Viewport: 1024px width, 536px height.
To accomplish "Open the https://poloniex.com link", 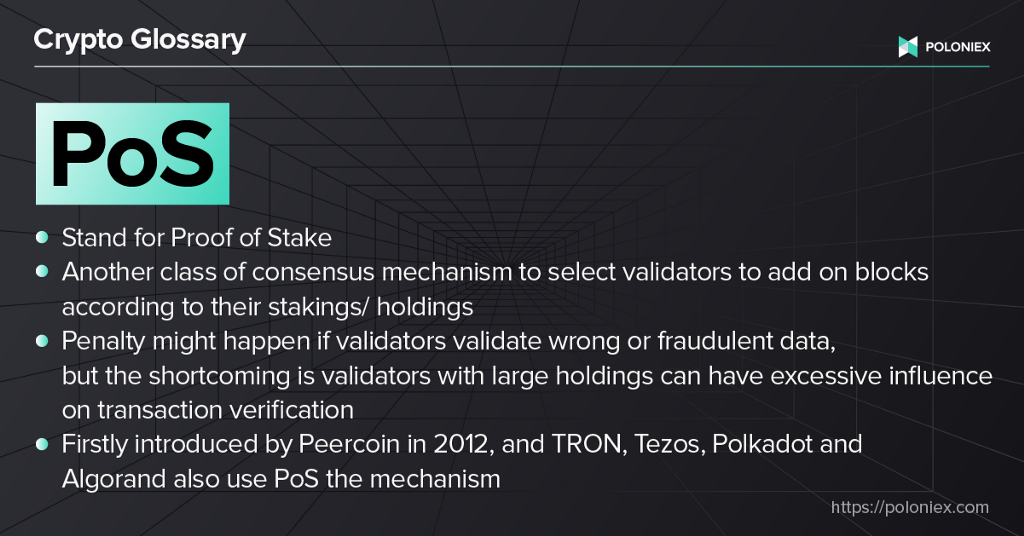I will (910, 507).
